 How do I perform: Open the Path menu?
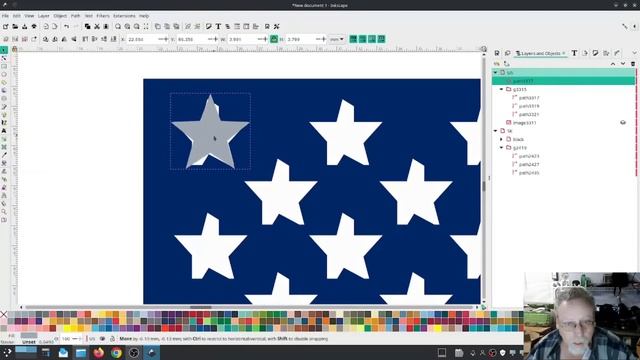(76, 16)
